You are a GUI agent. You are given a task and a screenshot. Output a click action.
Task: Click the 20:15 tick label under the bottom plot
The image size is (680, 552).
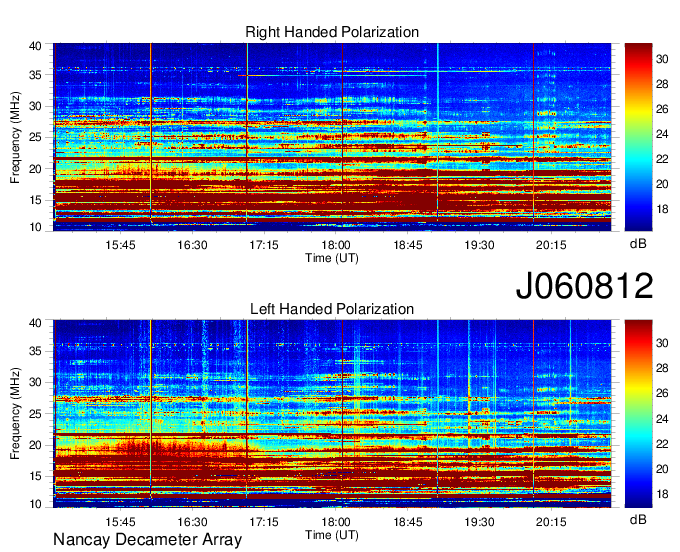coord(551,522)
